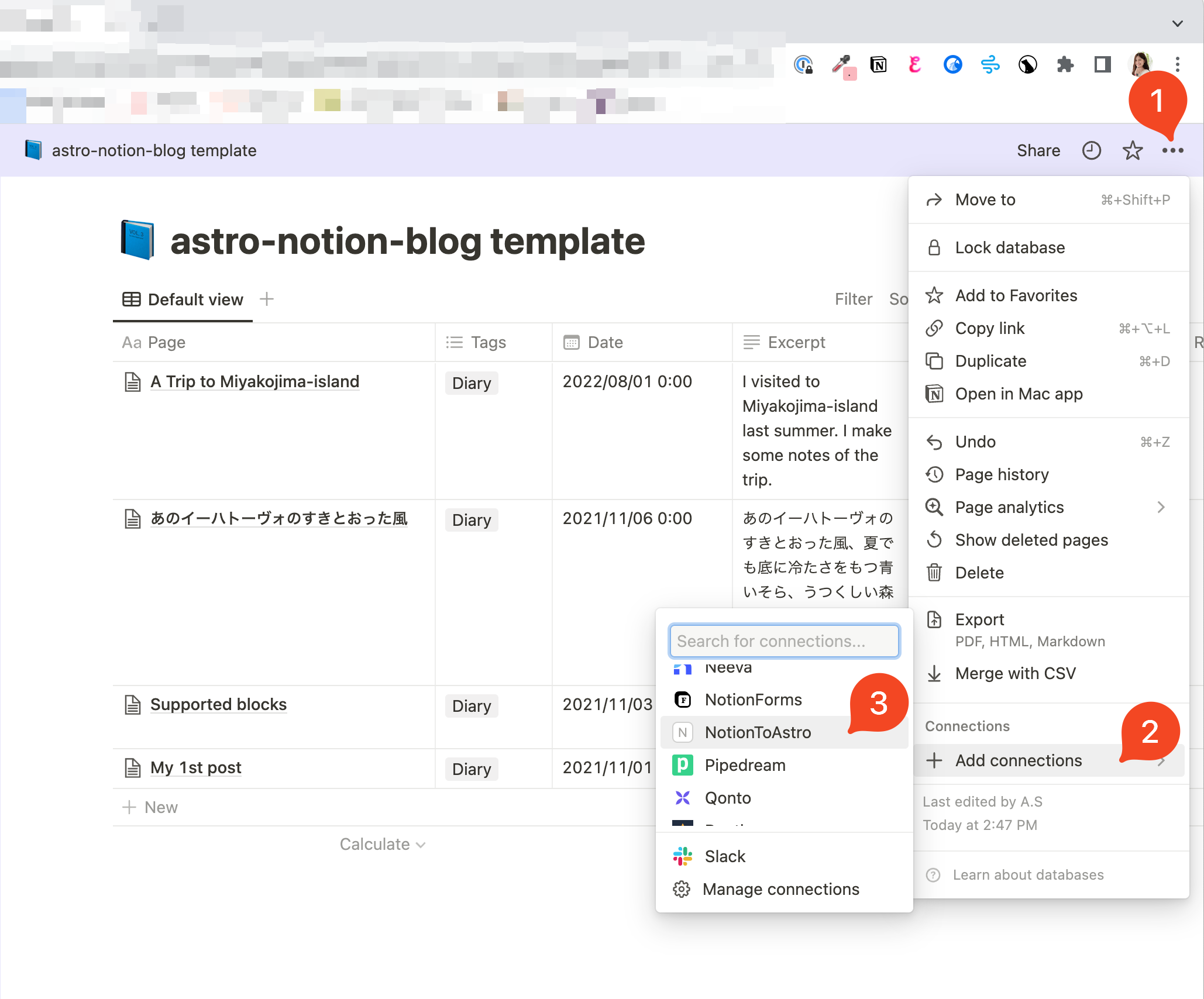Click the Filter button
Screen dimensions: 1204x999
coord(854,299)
